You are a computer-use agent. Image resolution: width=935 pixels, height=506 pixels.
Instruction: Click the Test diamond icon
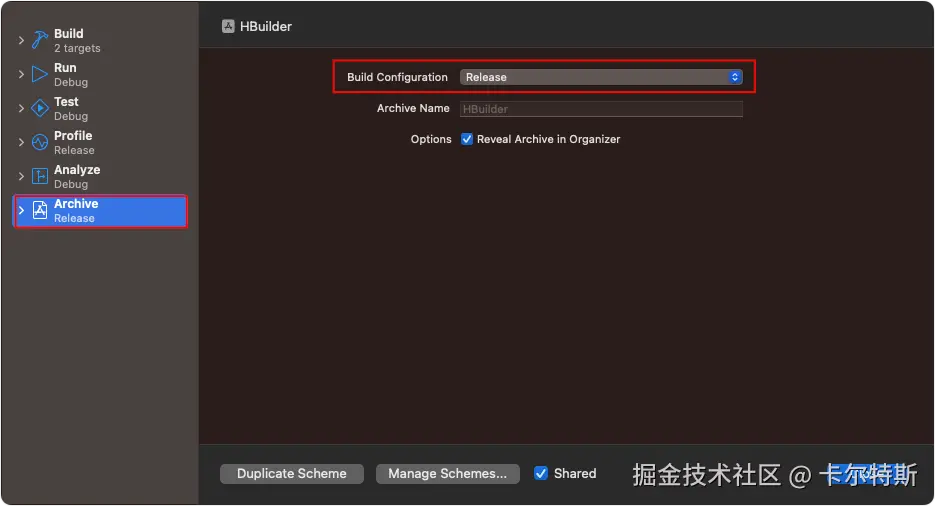[40, 108]
